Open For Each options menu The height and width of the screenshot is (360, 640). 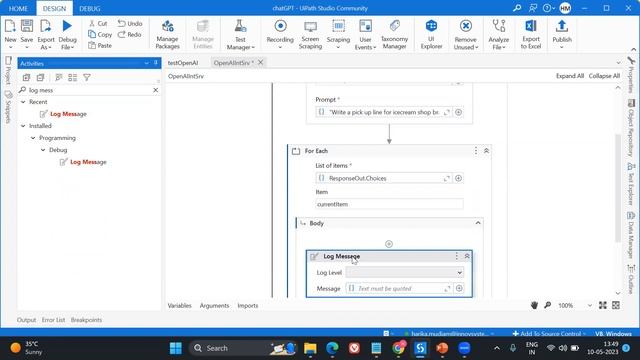[476, 151]
